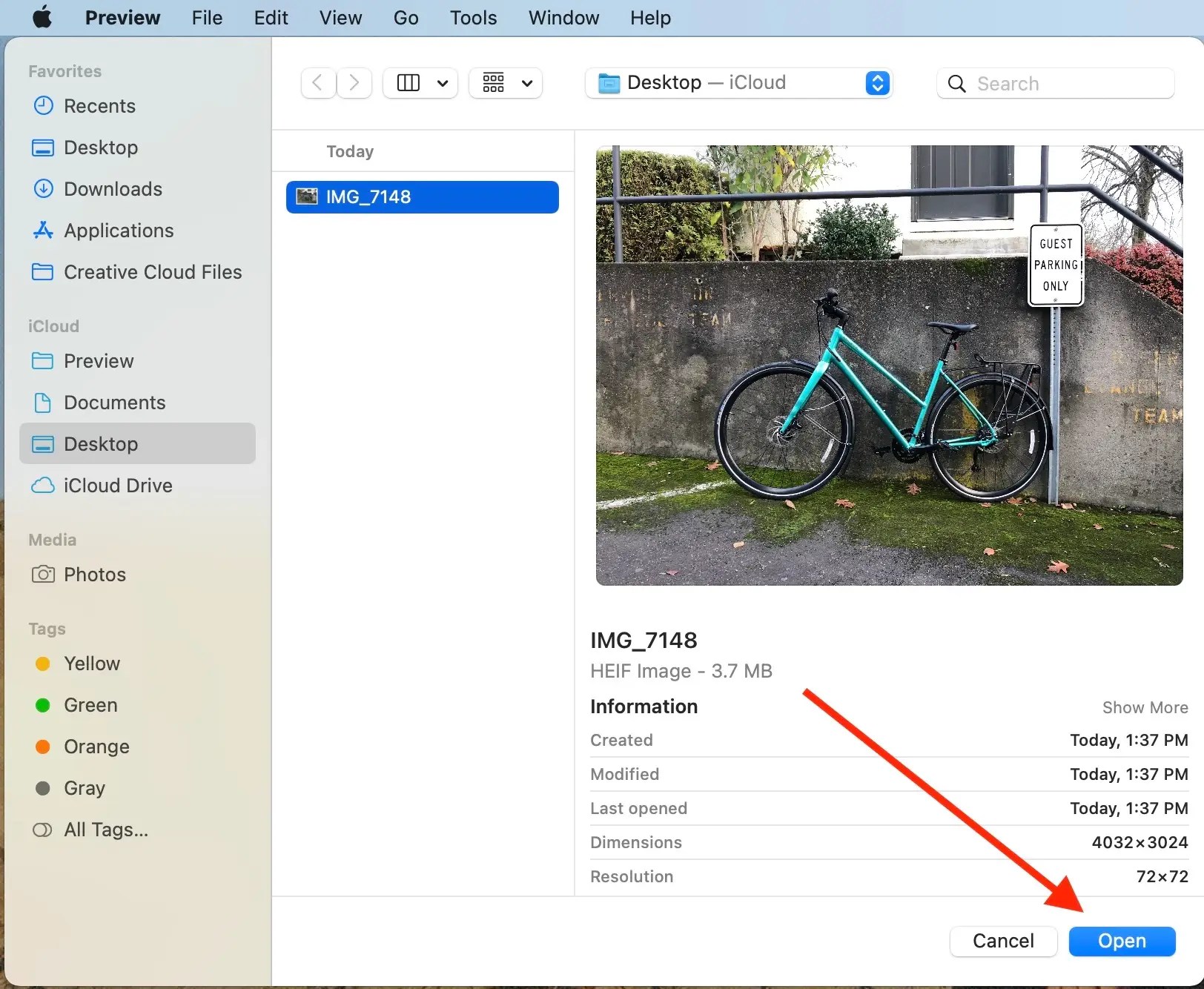The height and width of the screenshot is (989, 1204).
Task: Click the location popup stepper arrows
Action: [877, 82]
